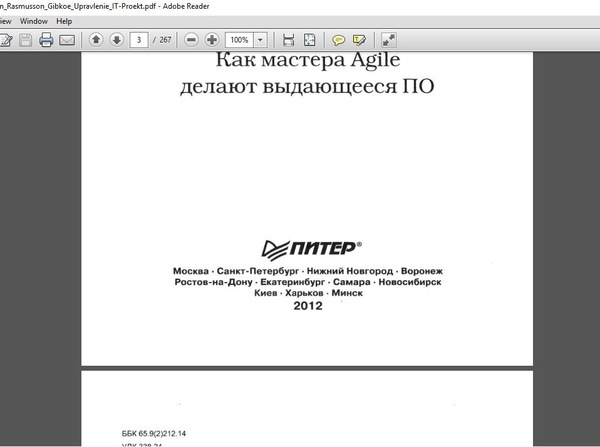Toggle fit-width scrolling mode icon
600x447 pixels.
pos(289,40)
